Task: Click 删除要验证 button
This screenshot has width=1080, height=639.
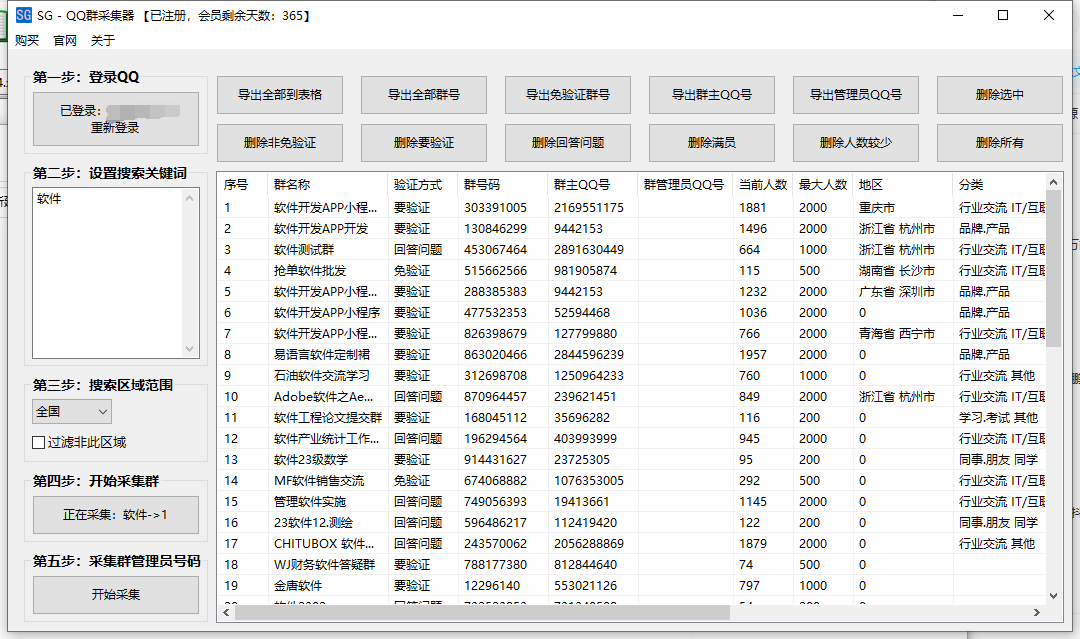Action: pyautogui.click(x=424, y=143)
